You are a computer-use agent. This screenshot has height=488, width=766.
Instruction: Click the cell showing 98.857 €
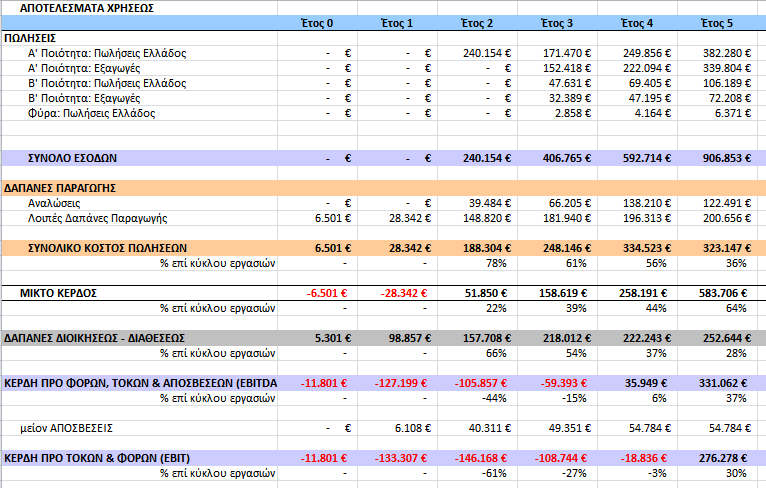point(410,338)
